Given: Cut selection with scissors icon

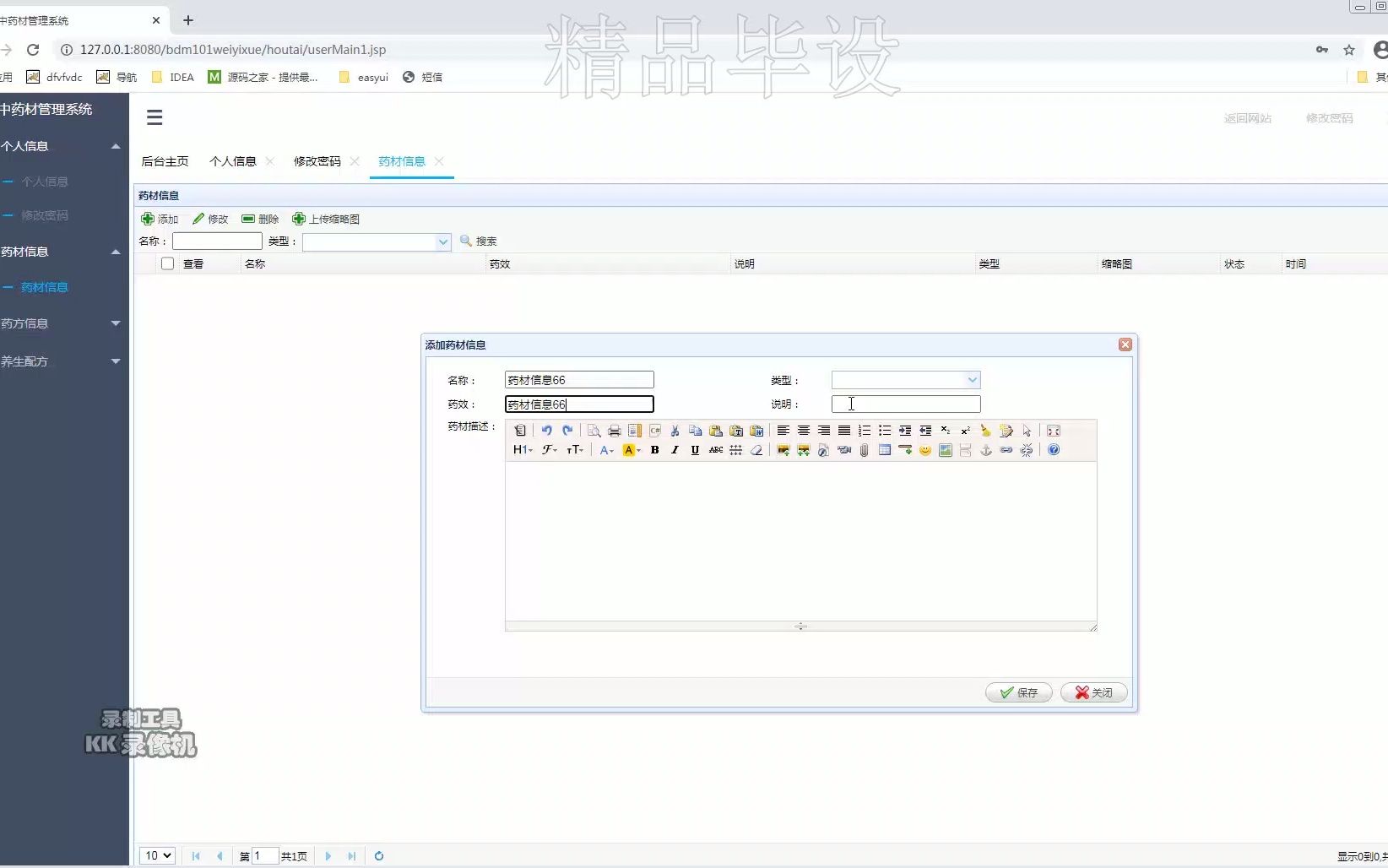Looking at the screenshot, I should 675,431.
